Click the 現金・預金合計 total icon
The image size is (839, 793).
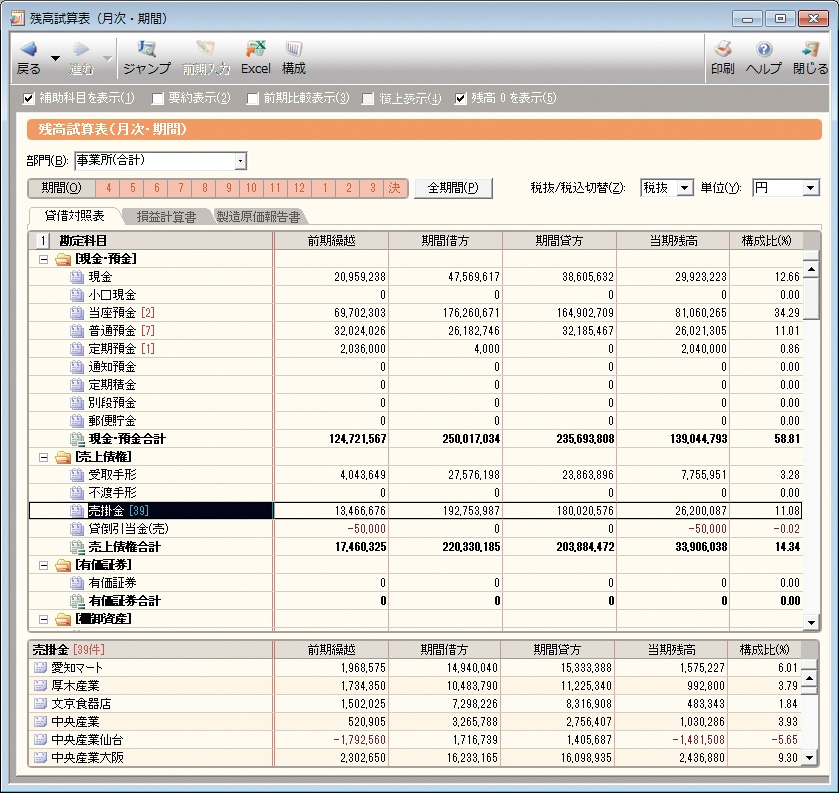pos(77,439)
